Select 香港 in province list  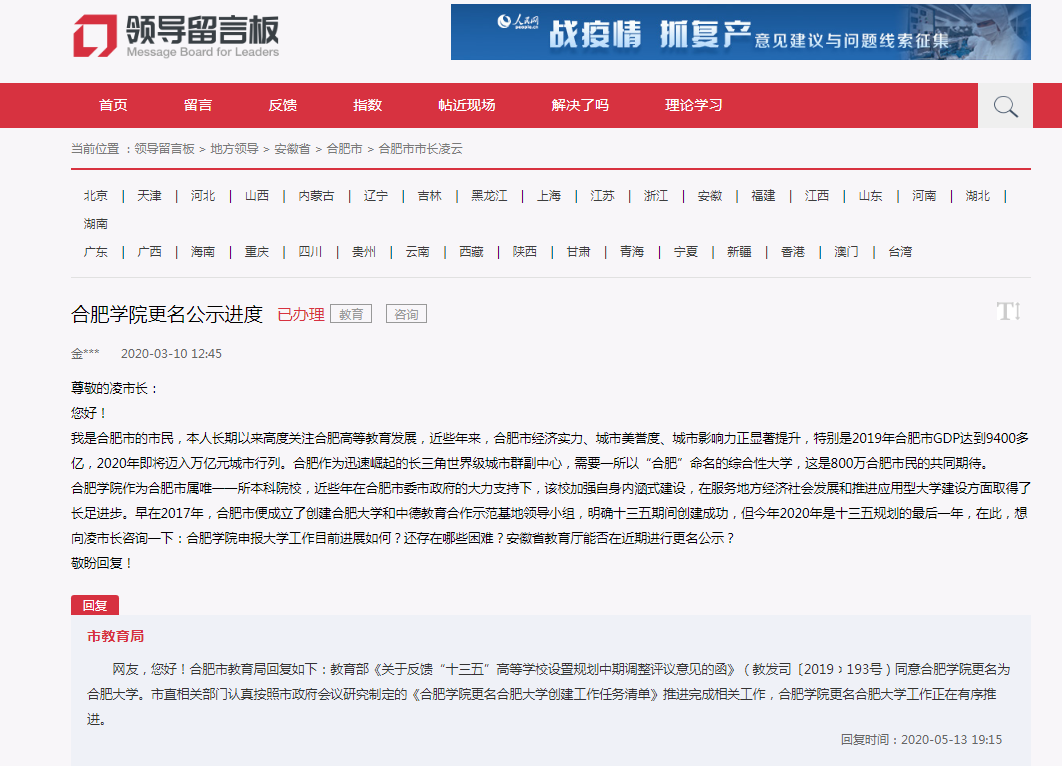(793, 252)
